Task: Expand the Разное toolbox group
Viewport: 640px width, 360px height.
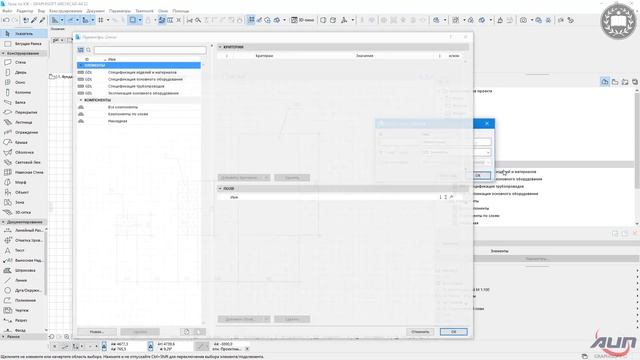Action: (3, 337)
